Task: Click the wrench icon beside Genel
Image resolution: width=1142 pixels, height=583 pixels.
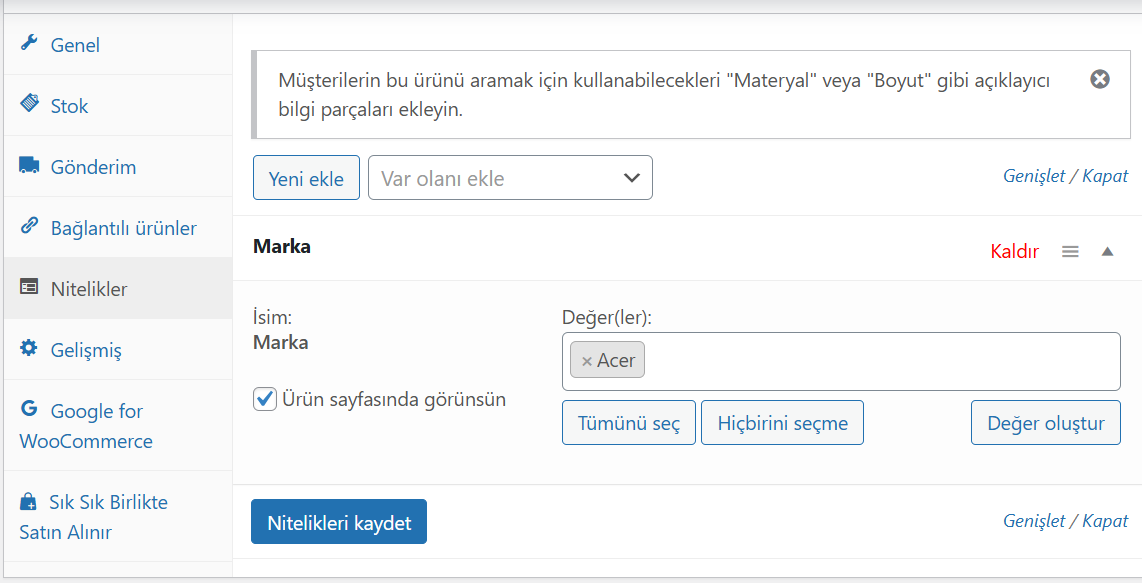Action: coord(28,43)
